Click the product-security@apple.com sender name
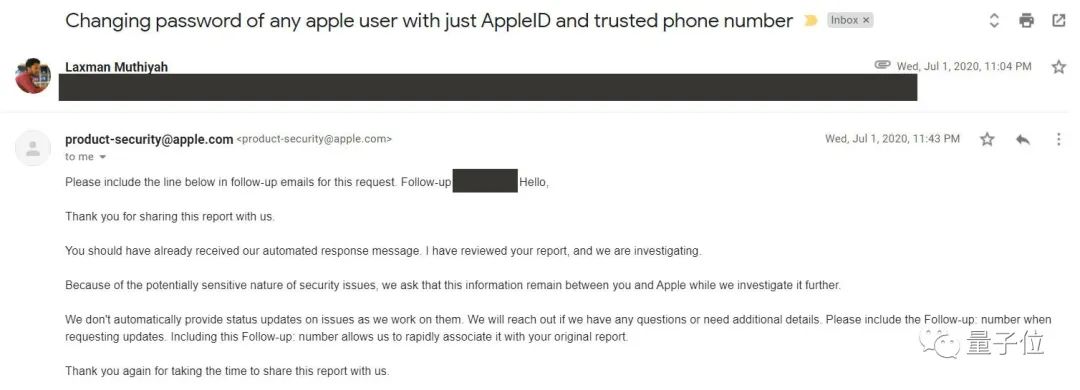The height and width of the screenshot is (390, 1080). click(149, 139)
